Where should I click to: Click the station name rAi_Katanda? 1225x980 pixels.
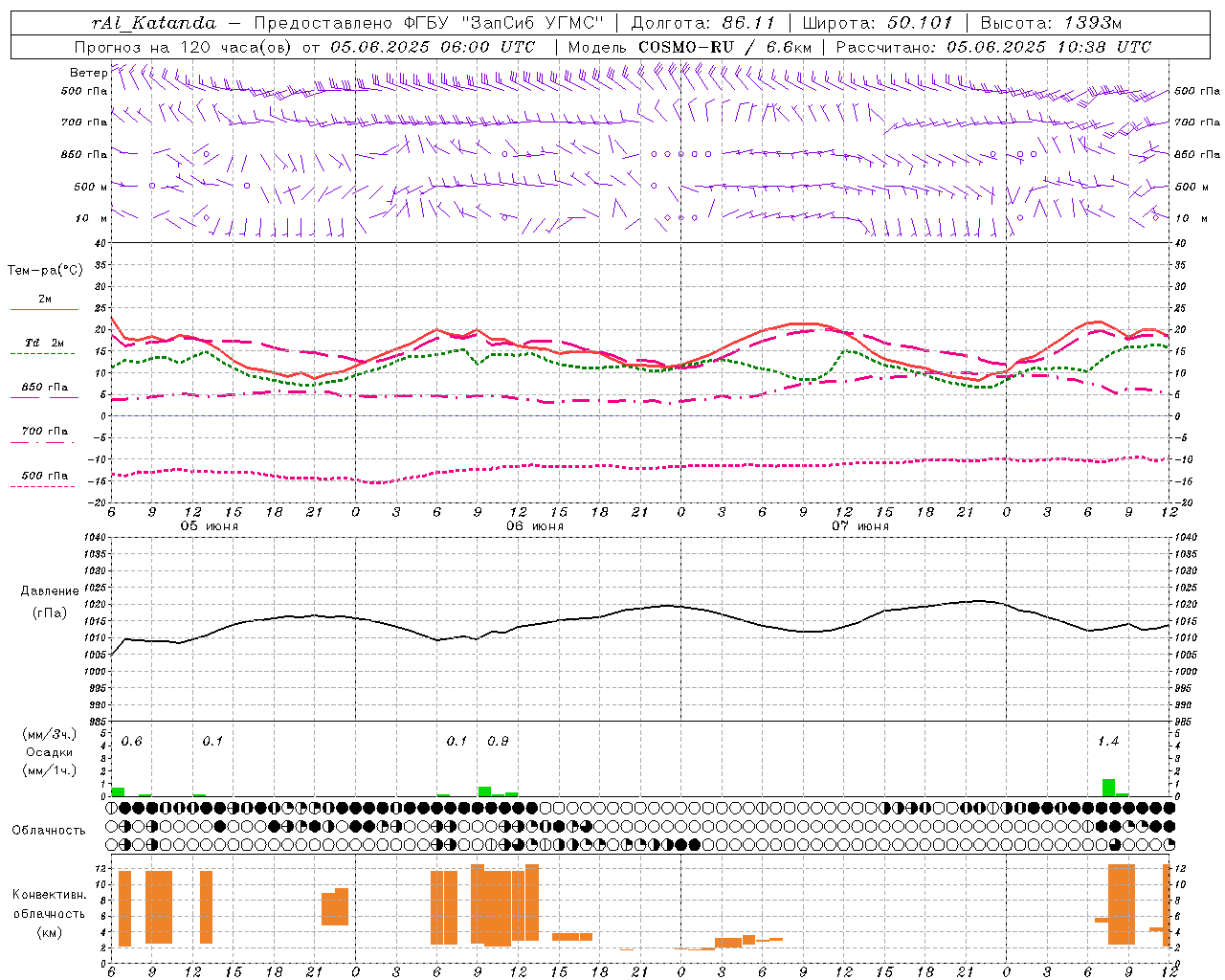(154, 23)
